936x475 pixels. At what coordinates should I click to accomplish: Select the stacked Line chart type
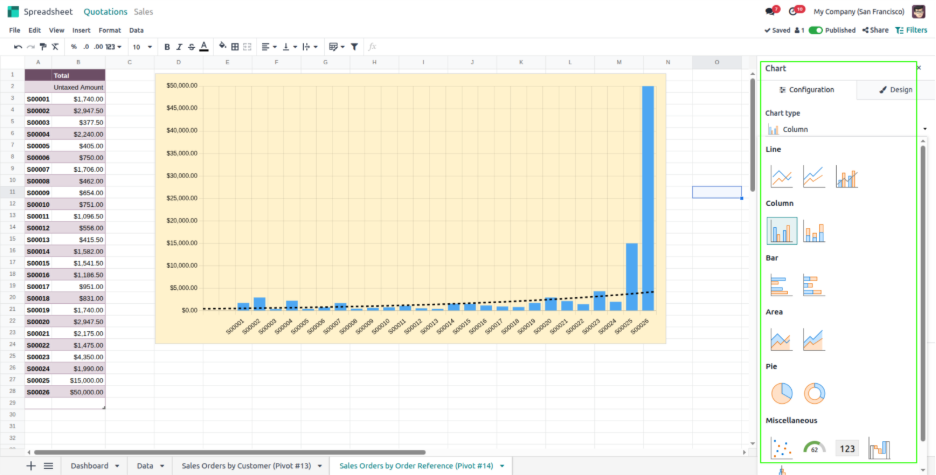coord(814,177)
